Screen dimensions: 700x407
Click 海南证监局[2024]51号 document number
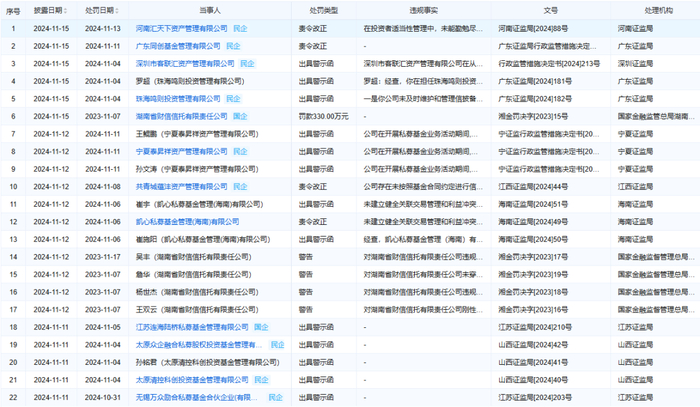533,204
